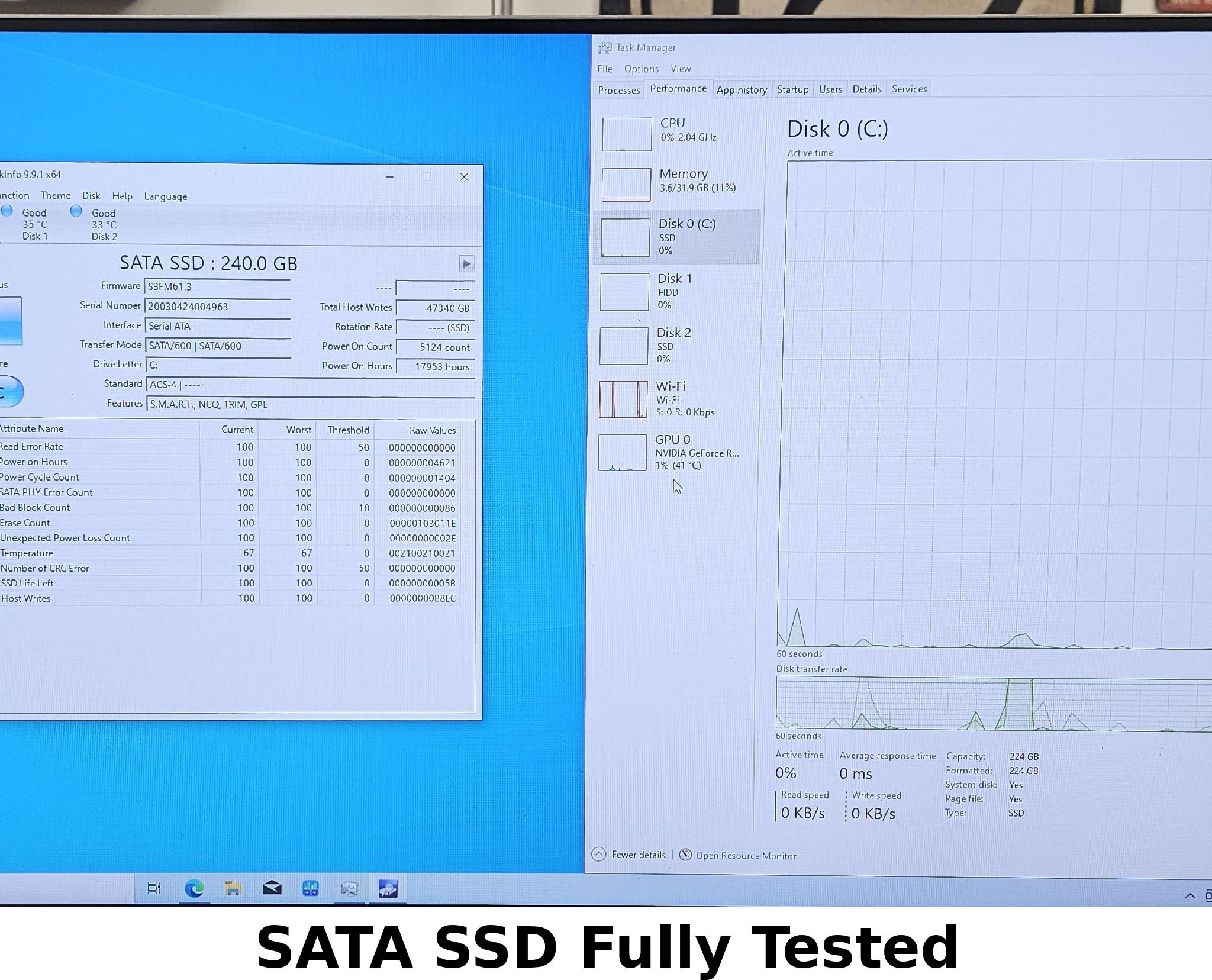Click next disk arrow in CrystalDiskInfo

[x=466, y=263]
